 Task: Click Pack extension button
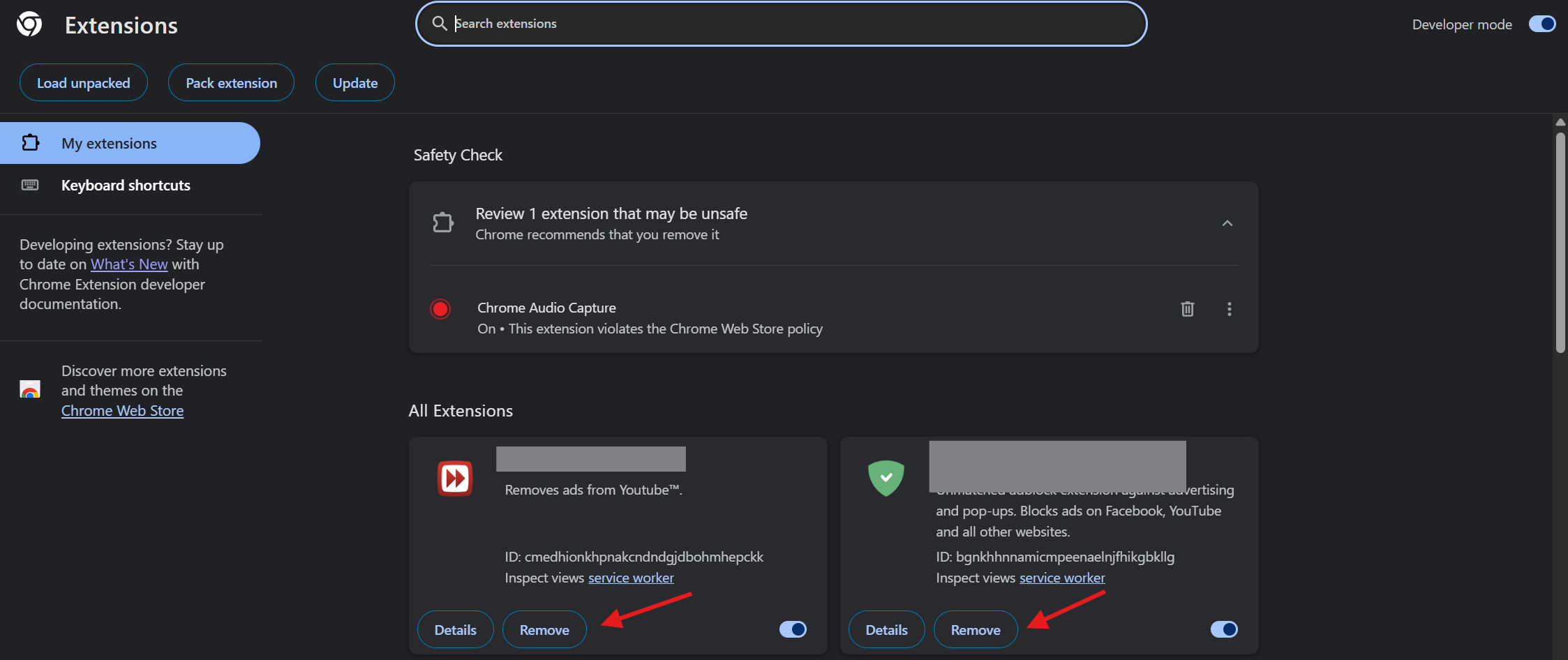231,83
